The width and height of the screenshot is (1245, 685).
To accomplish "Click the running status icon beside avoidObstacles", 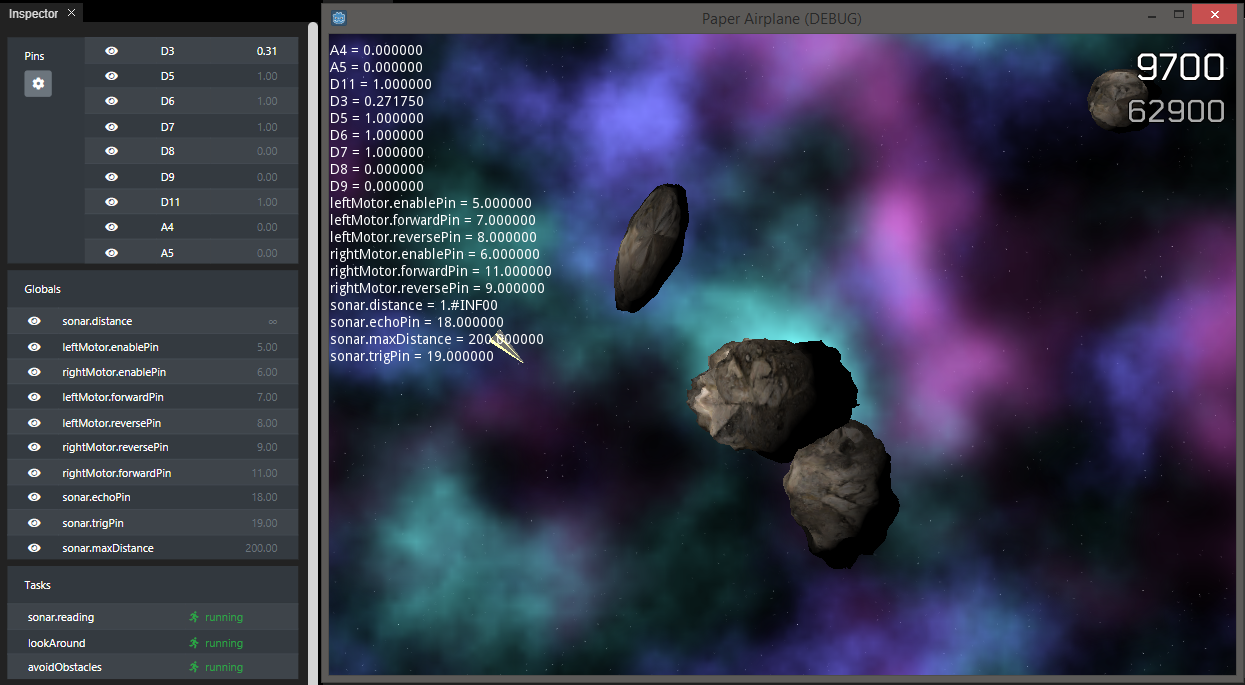I will click(197, 666).
